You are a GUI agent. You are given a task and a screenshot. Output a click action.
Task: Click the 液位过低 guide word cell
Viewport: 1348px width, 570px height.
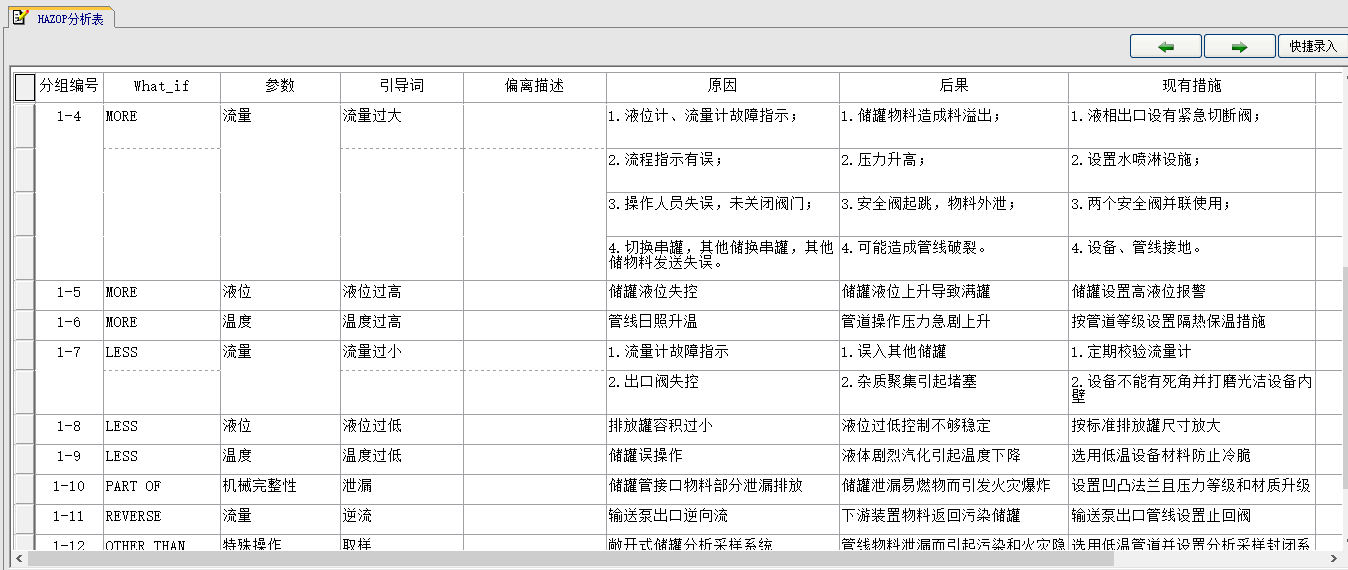click(402, 427)
